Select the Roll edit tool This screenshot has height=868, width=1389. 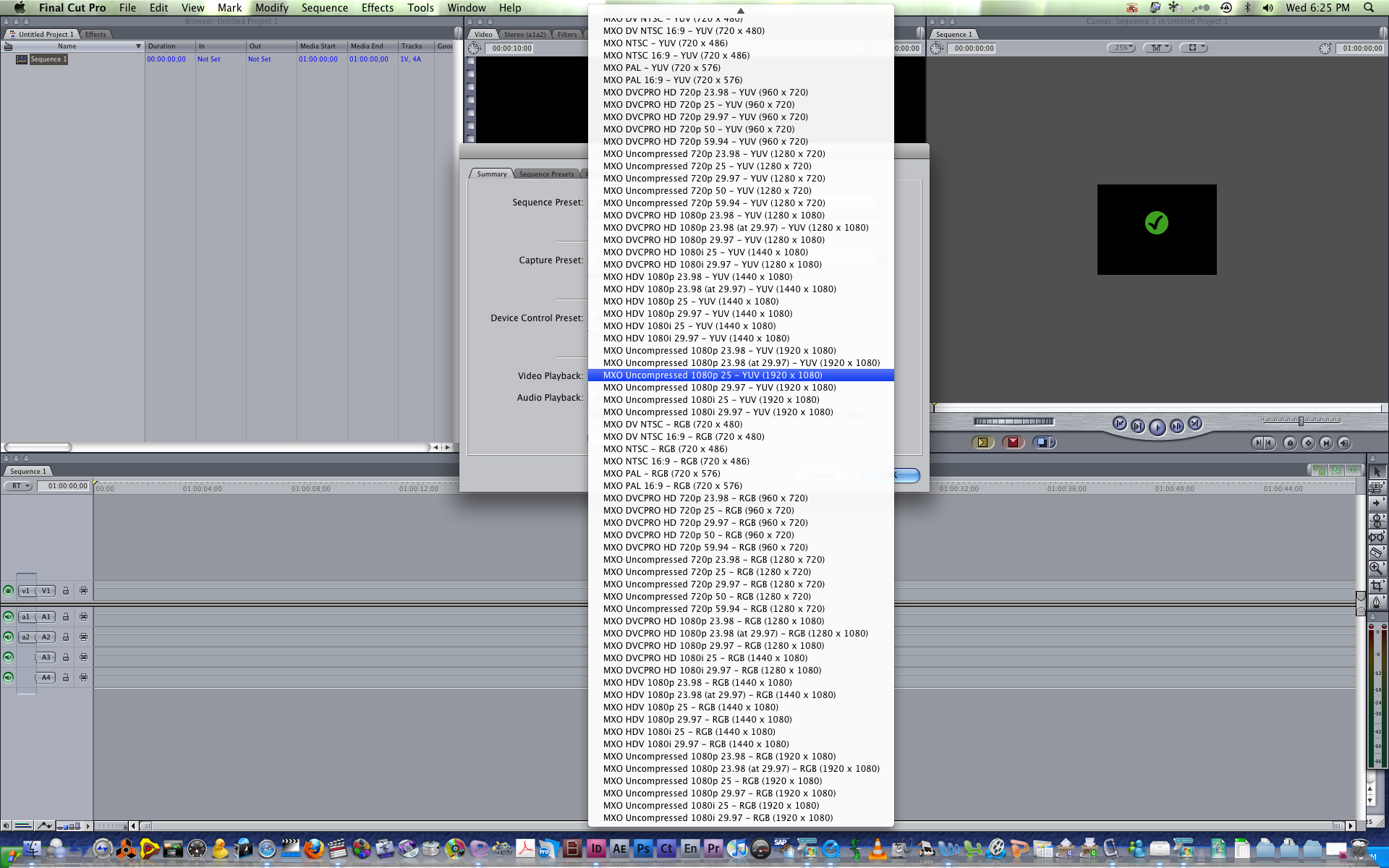tap(1376, 520)
